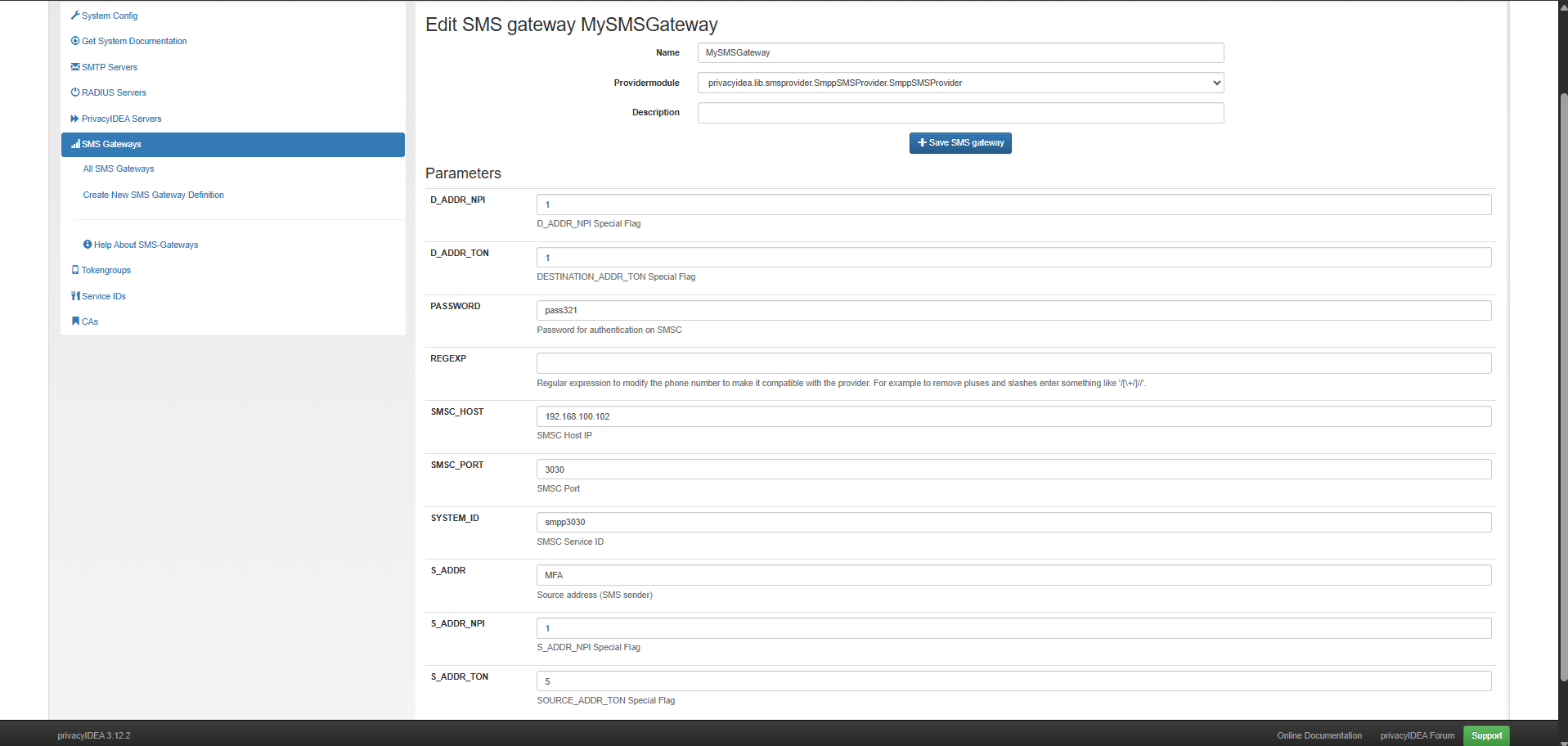Click into the SMSC_HOST field
Screen dimensions: 1568x746
click(x=1013, y=416)
